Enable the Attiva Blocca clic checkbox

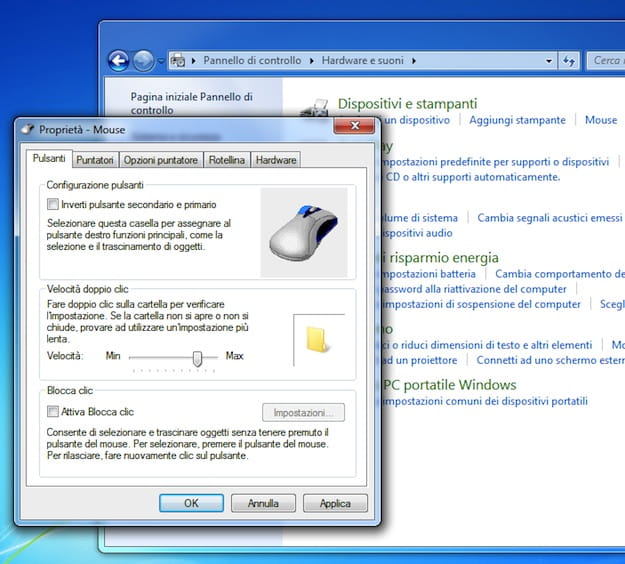click(x=53, y=411)
